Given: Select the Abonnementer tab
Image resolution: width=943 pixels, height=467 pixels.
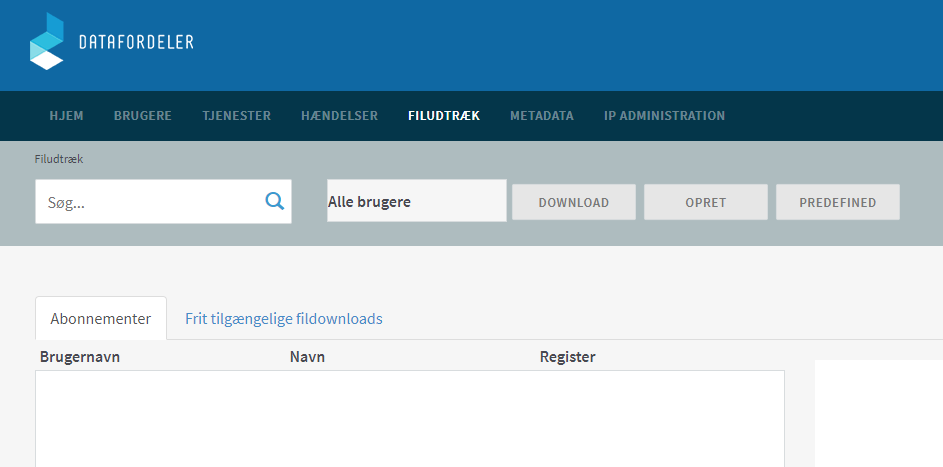Looking at the screenshot, I should pos(101,319).
